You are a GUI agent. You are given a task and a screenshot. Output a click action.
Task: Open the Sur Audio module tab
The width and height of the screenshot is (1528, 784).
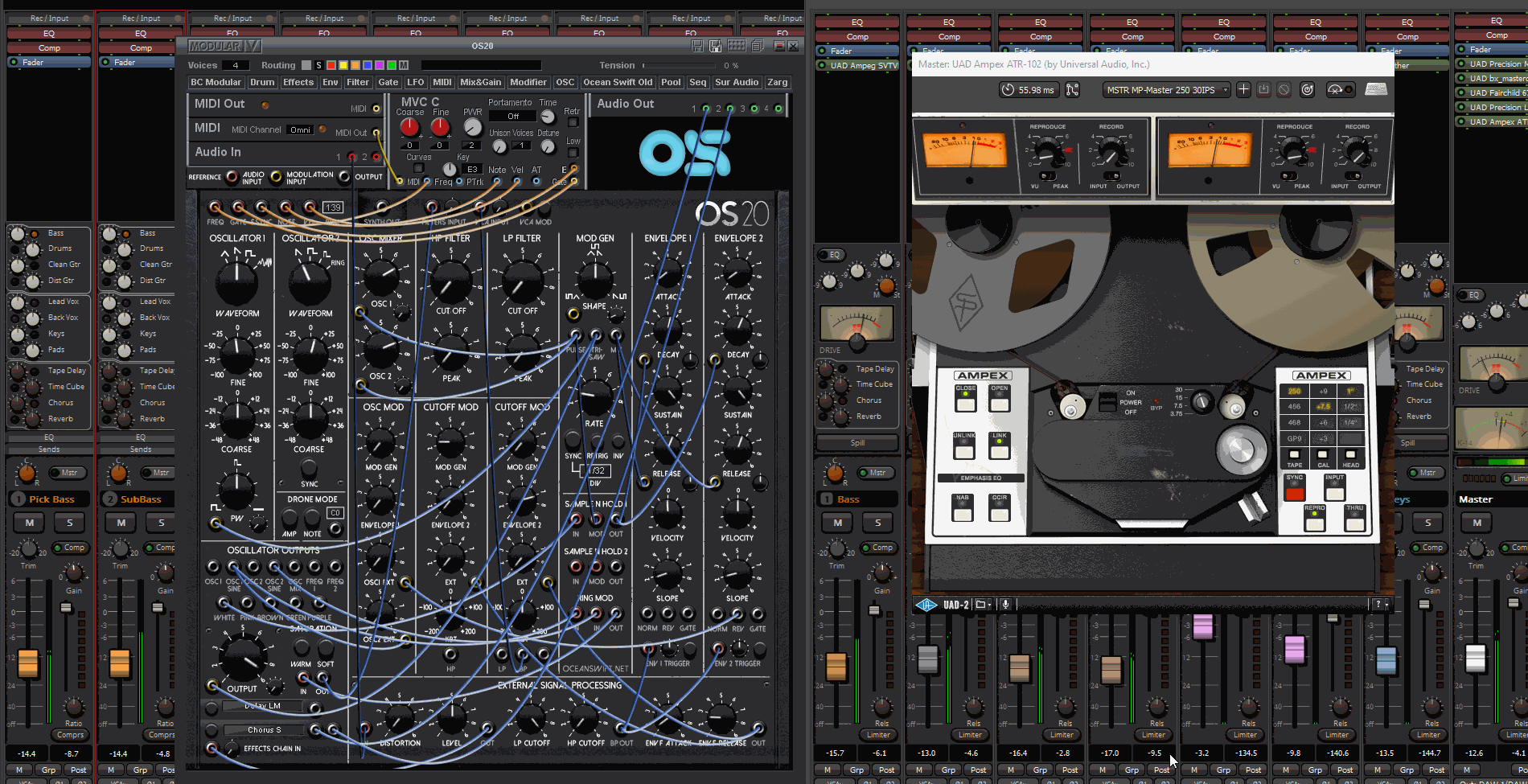coord(737,82)
